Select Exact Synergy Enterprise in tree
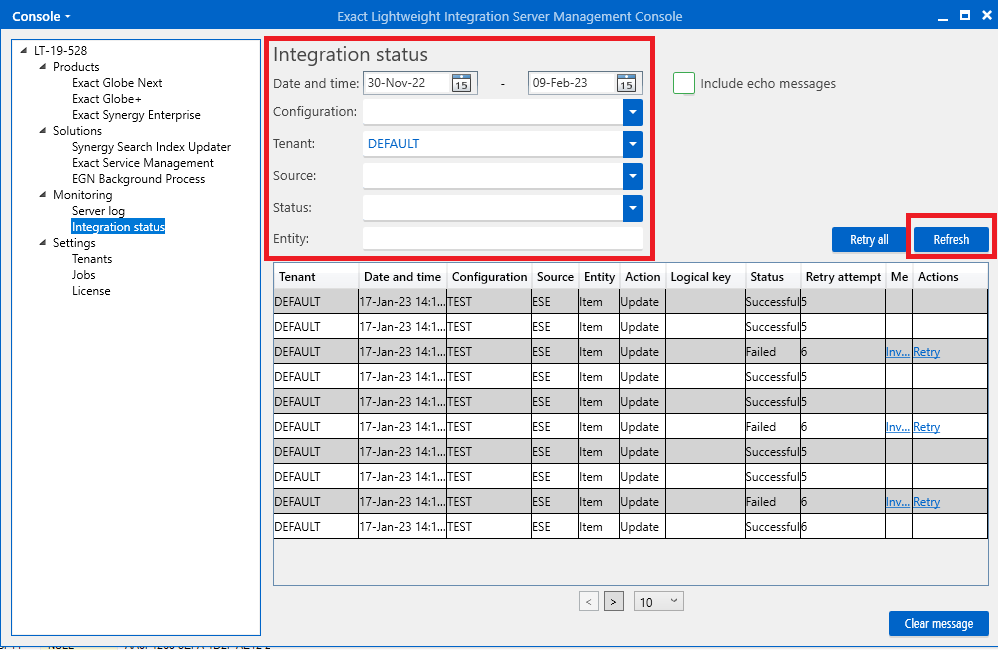998x650 pixels. tap(136, 115)
